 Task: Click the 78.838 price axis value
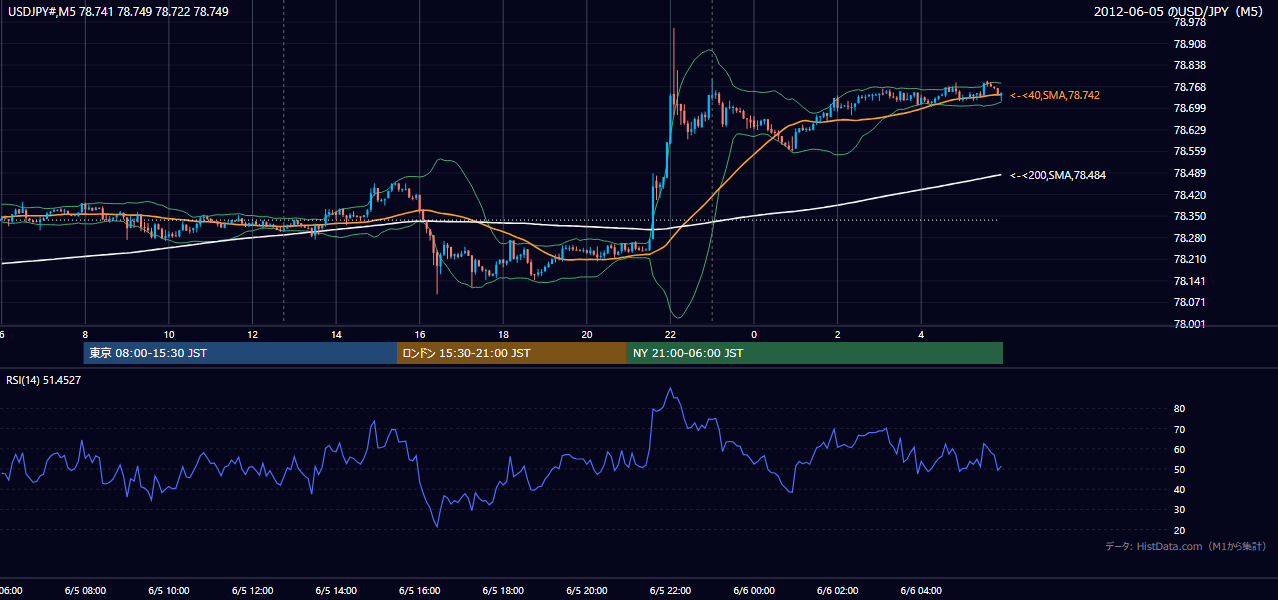1189,66
